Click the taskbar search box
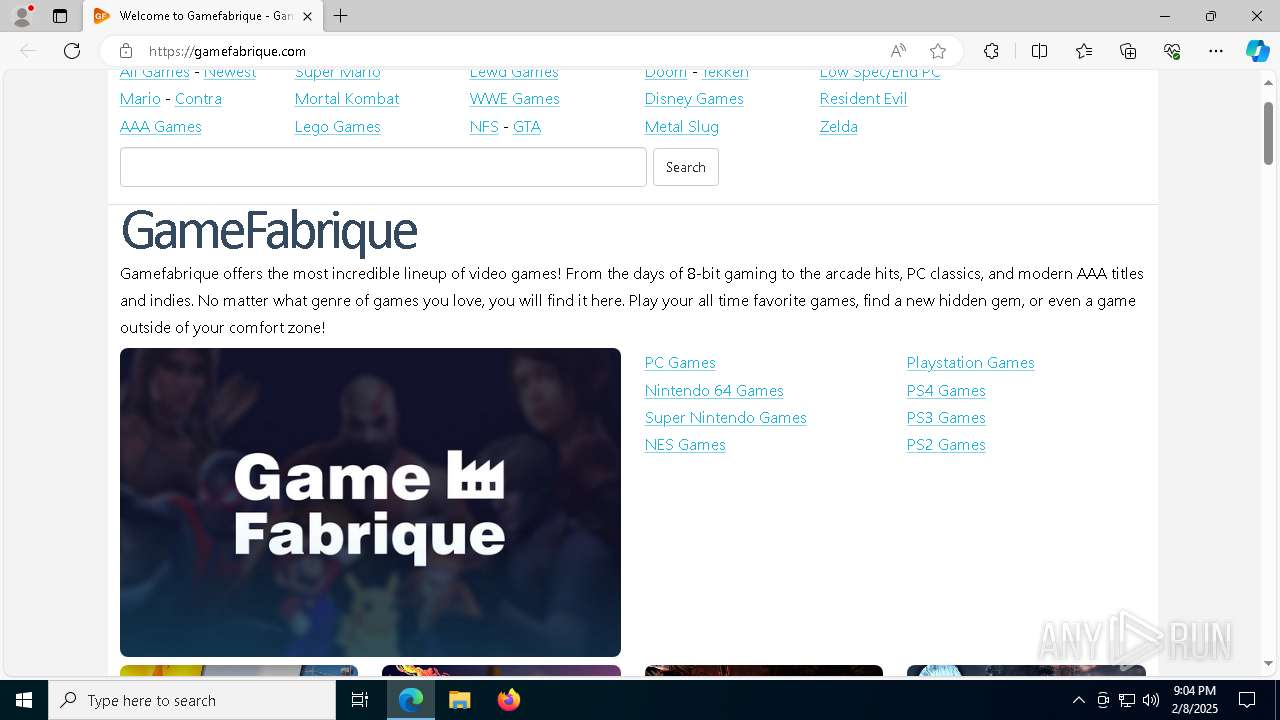 click(x=192, y=700)
